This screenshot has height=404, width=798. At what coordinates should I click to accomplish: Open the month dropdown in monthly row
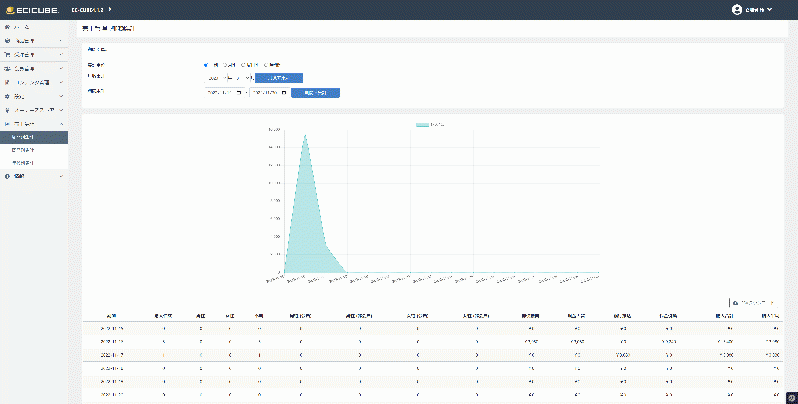coord(242,78)
